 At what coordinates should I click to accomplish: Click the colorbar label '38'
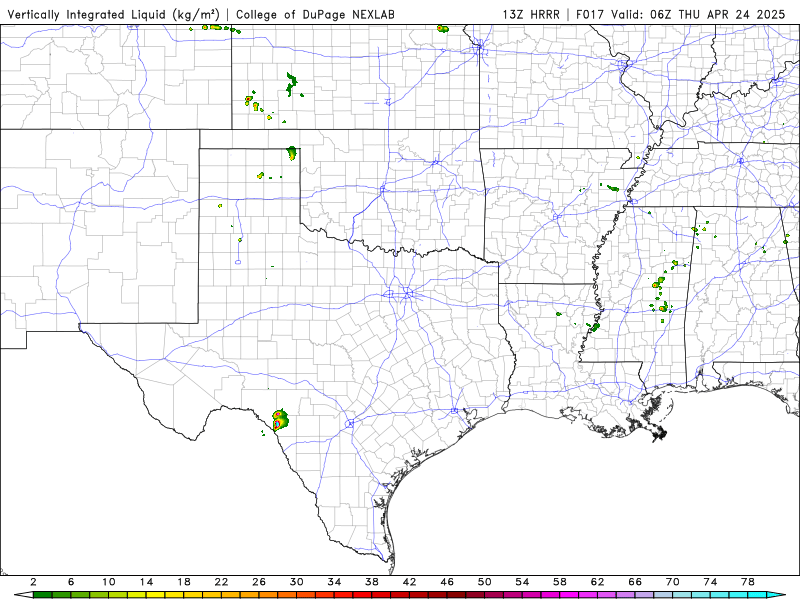372,582
